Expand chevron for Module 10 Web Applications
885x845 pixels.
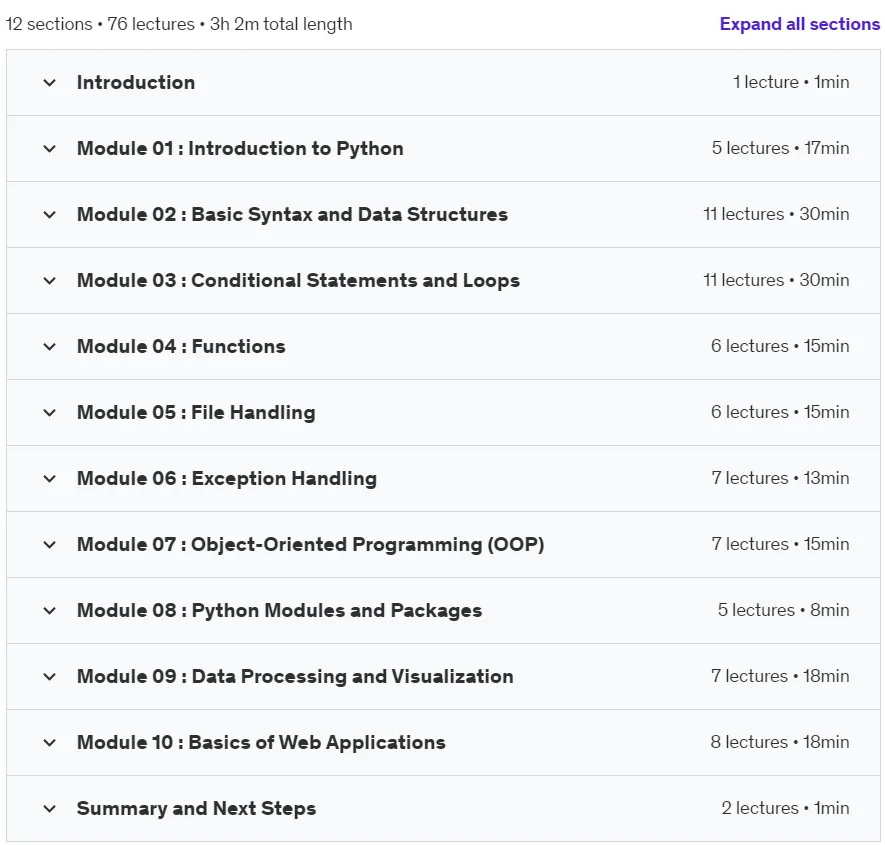tap(50, 743)
